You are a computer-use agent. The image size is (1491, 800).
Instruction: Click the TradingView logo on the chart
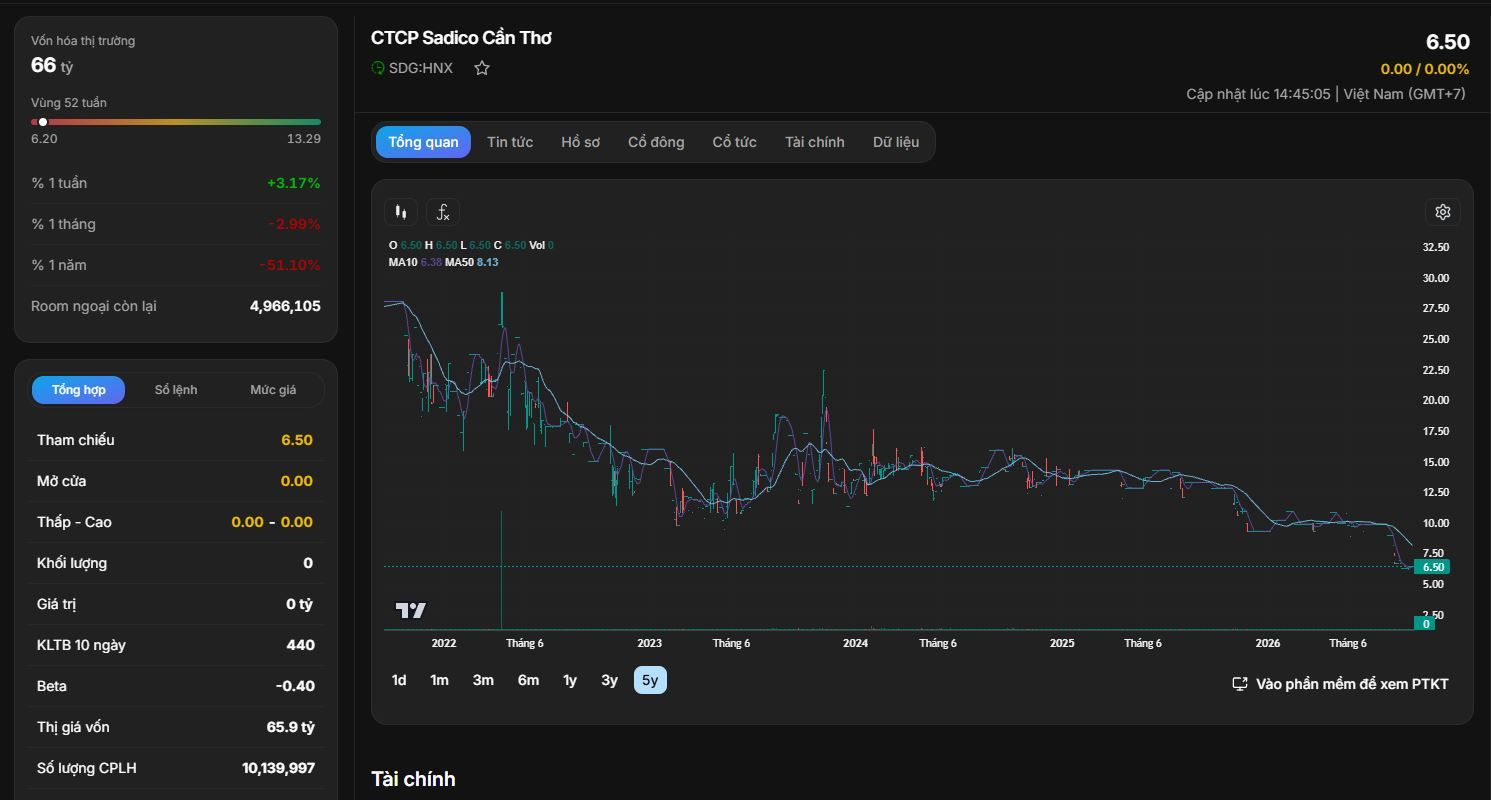(x=411, y=610)
